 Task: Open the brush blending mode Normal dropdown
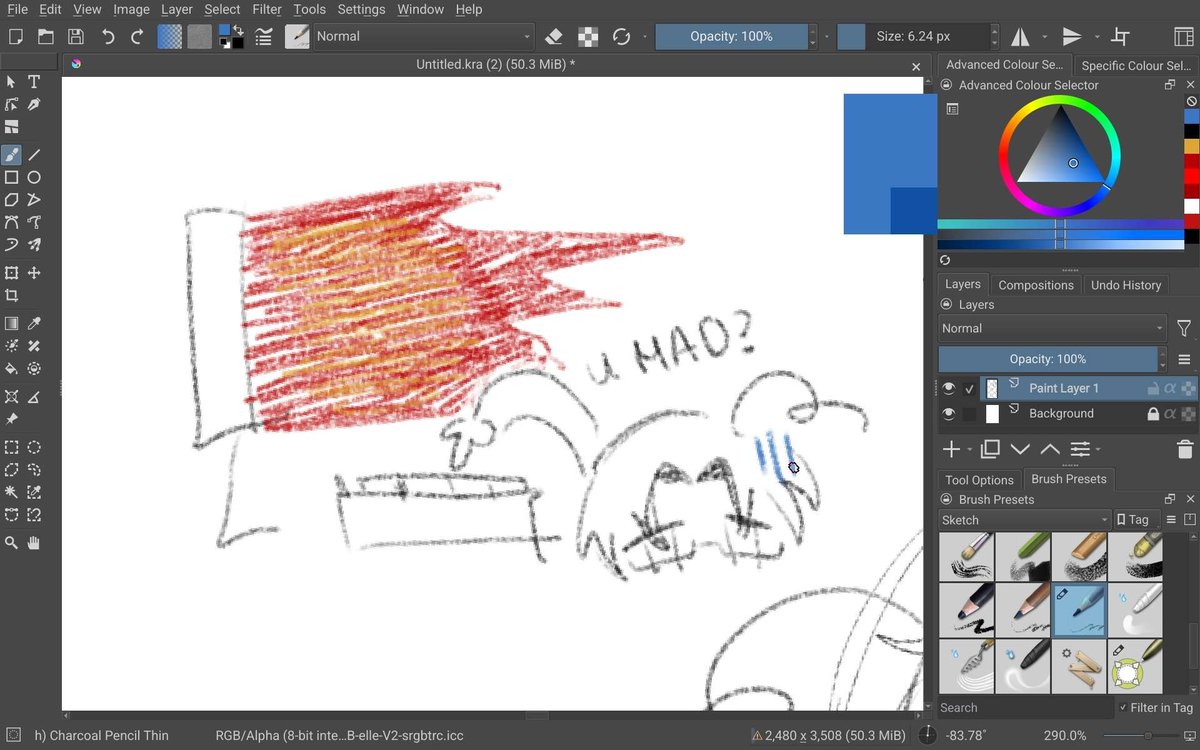[x=424, y=37]
